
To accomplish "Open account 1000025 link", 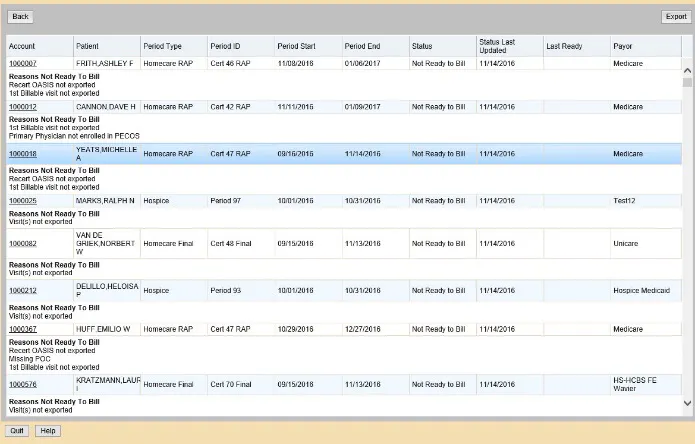I will pos(23,201).
